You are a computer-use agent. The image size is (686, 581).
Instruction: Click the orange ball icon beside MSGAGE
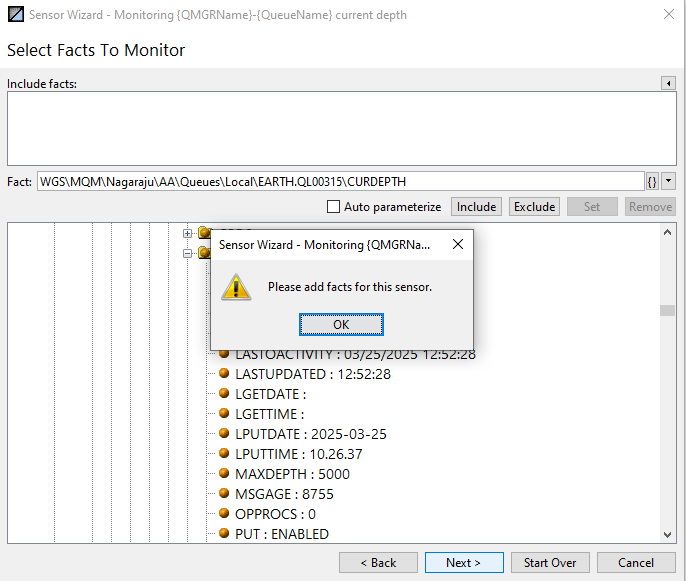pos(224,493)
